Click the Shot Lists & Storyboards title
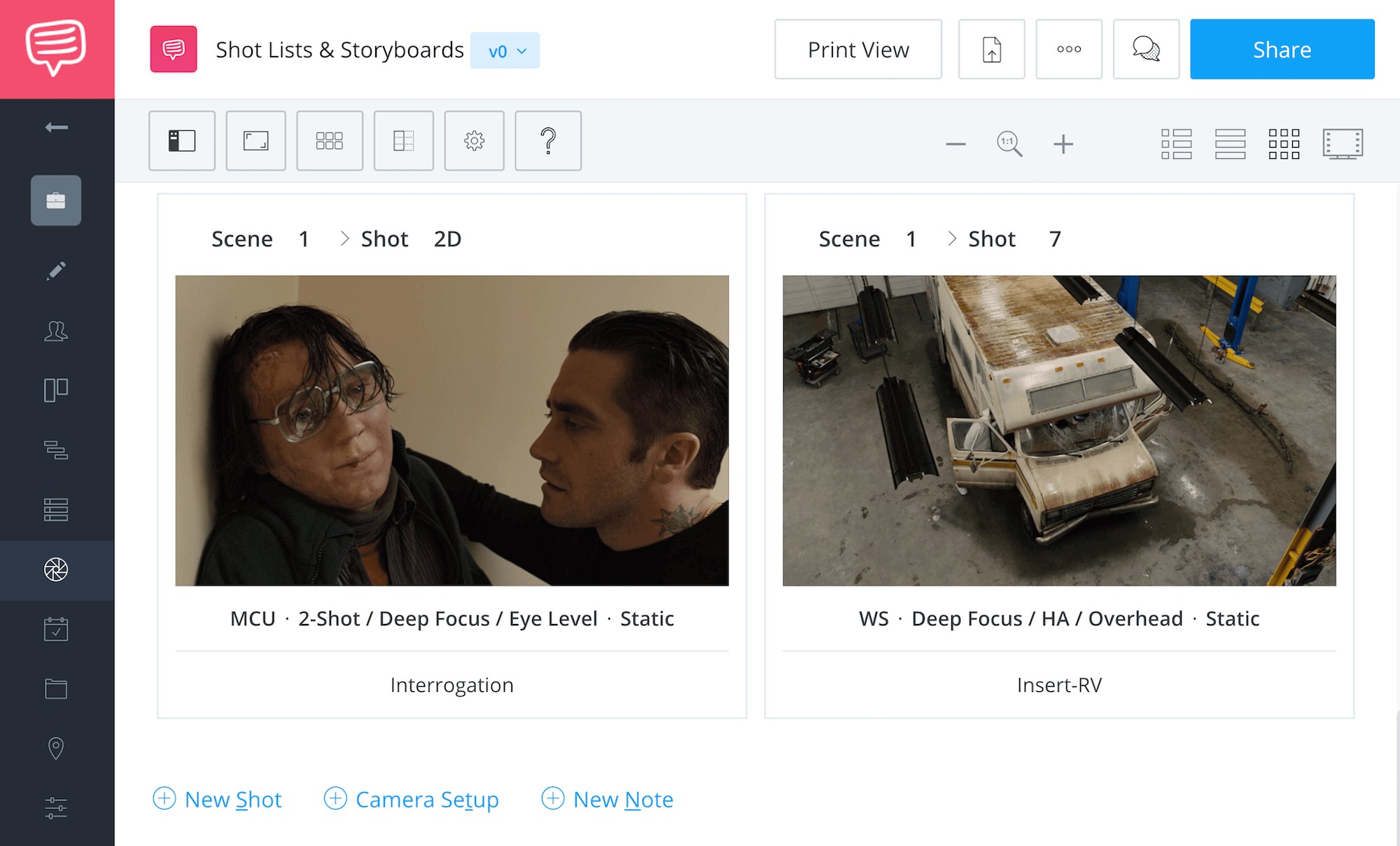Image resolution: width=1400 pixels, height=846 pixels. coord(339,50)
